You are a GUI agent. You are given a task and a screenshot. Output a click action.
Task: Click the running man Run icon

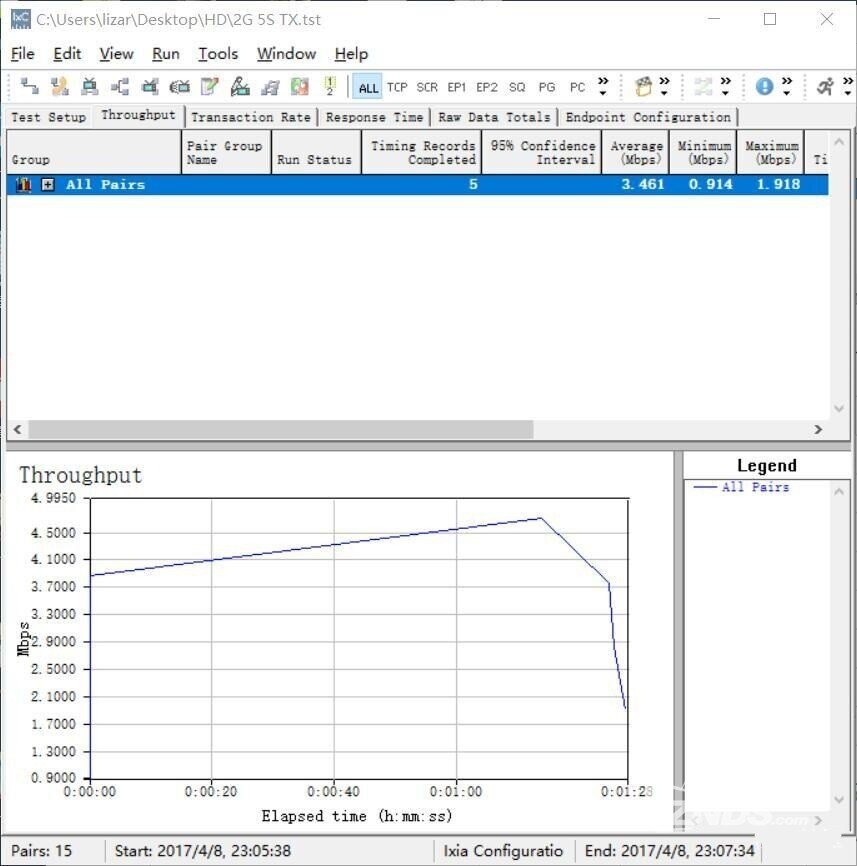click(x=824, y=86)
